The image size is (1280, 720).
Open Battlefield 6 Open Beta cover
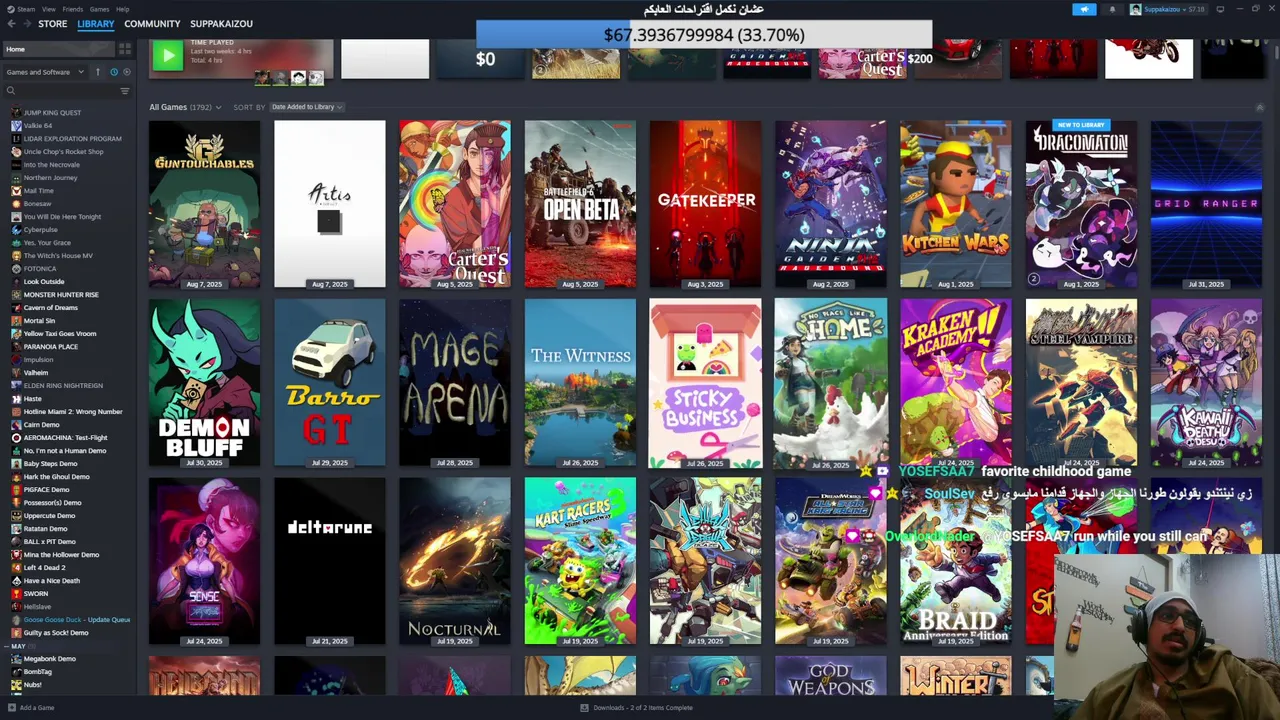click(x=580, y=204)
